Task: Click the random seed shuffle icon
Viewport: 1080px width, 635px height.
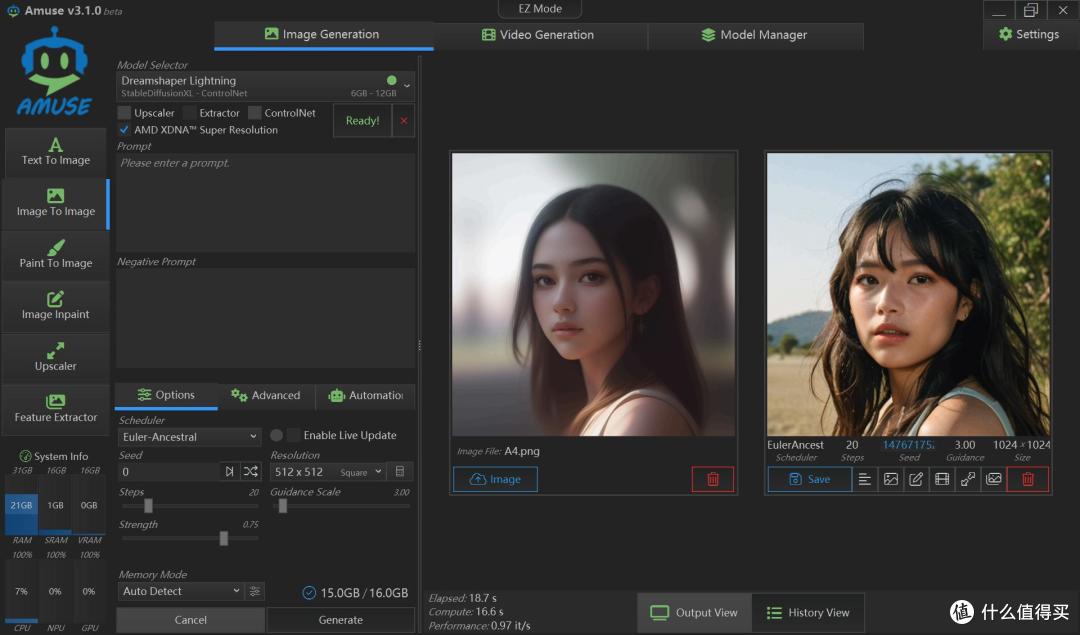Action: click(x=251, y=472)
